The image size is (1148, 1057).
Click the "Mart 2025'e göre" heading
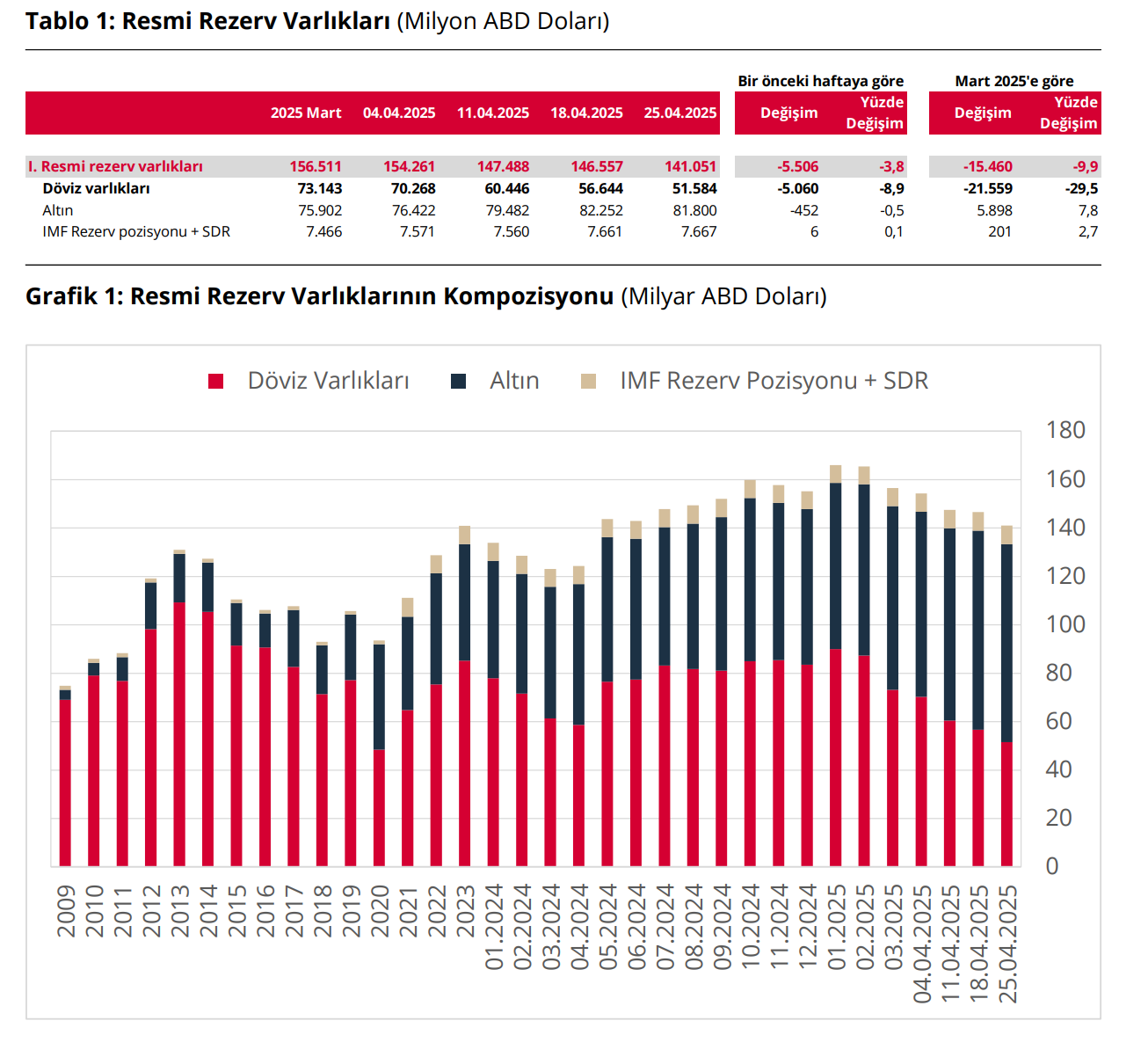point(1014,81)
